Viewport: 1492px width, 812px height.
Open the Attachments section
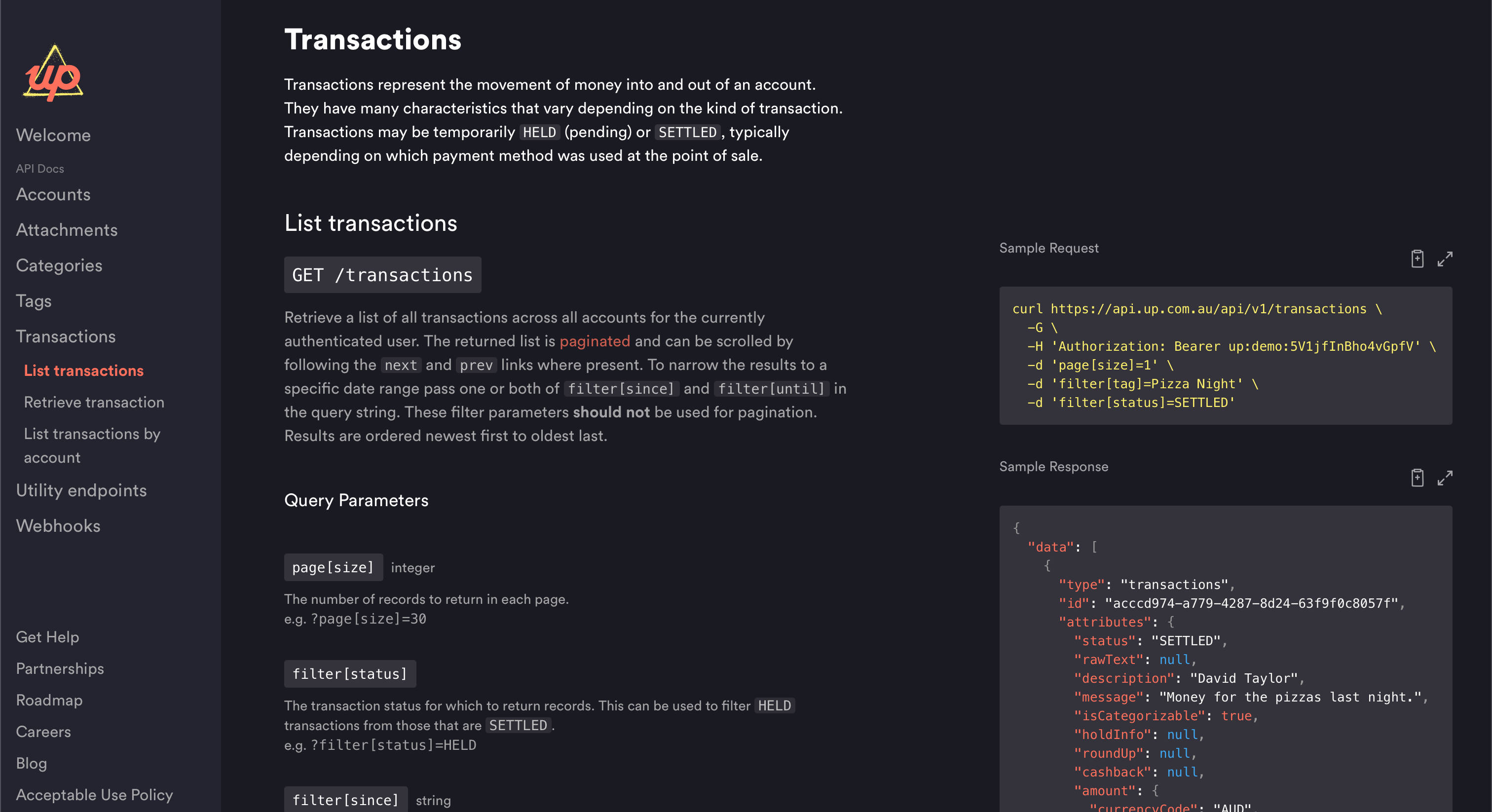67,229
